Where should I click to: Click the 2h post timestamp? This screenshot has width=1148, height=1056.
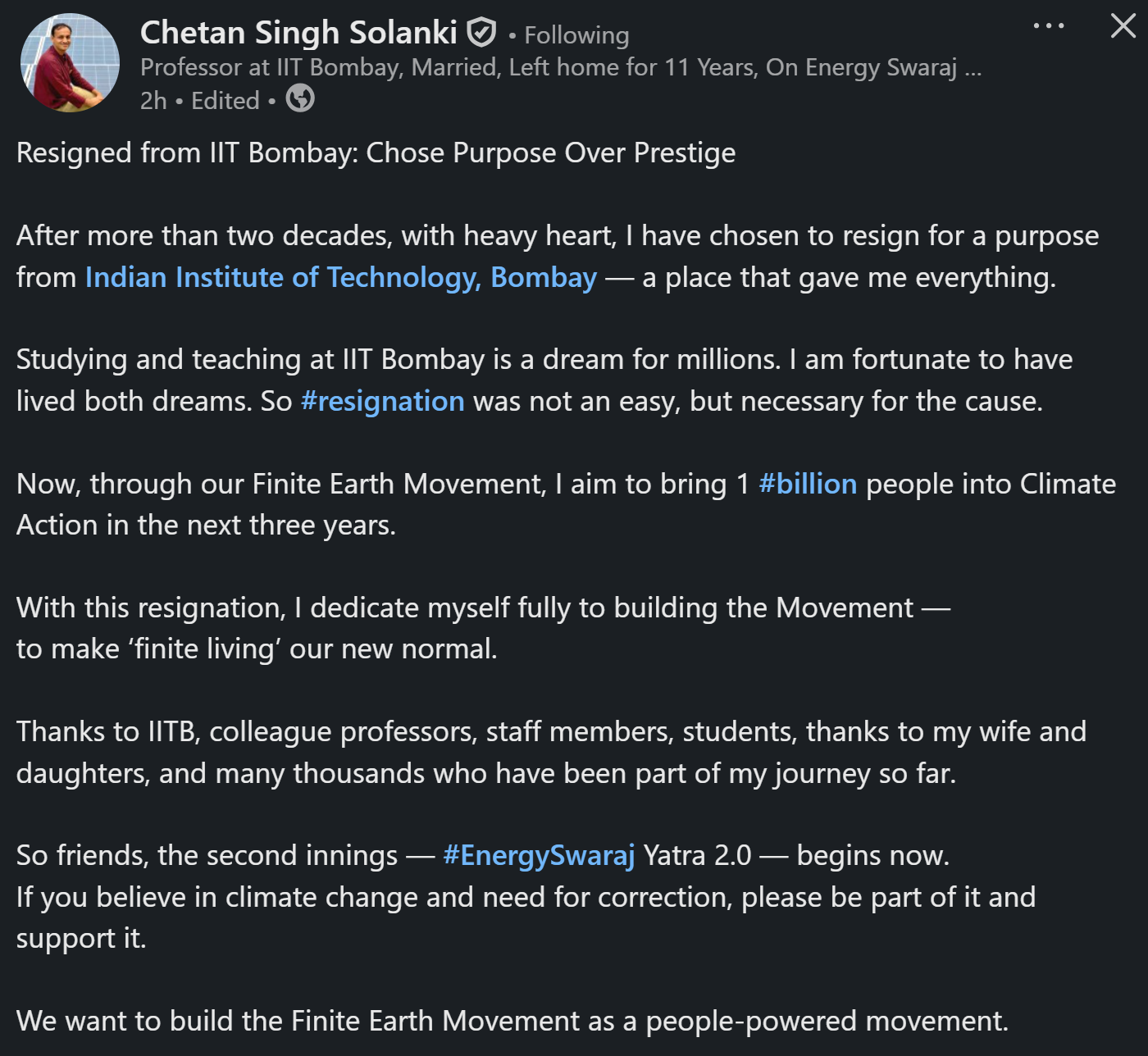coord(153,101)
